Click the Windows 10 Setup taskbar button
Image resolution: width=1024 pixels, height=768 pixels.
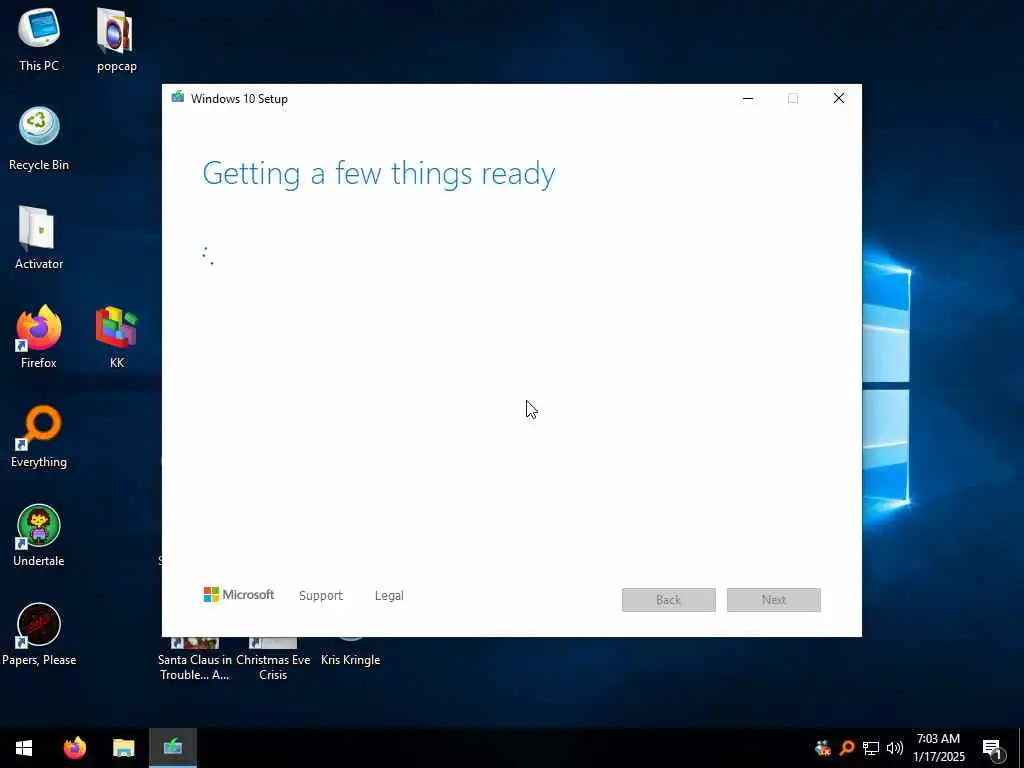(172, 748)
